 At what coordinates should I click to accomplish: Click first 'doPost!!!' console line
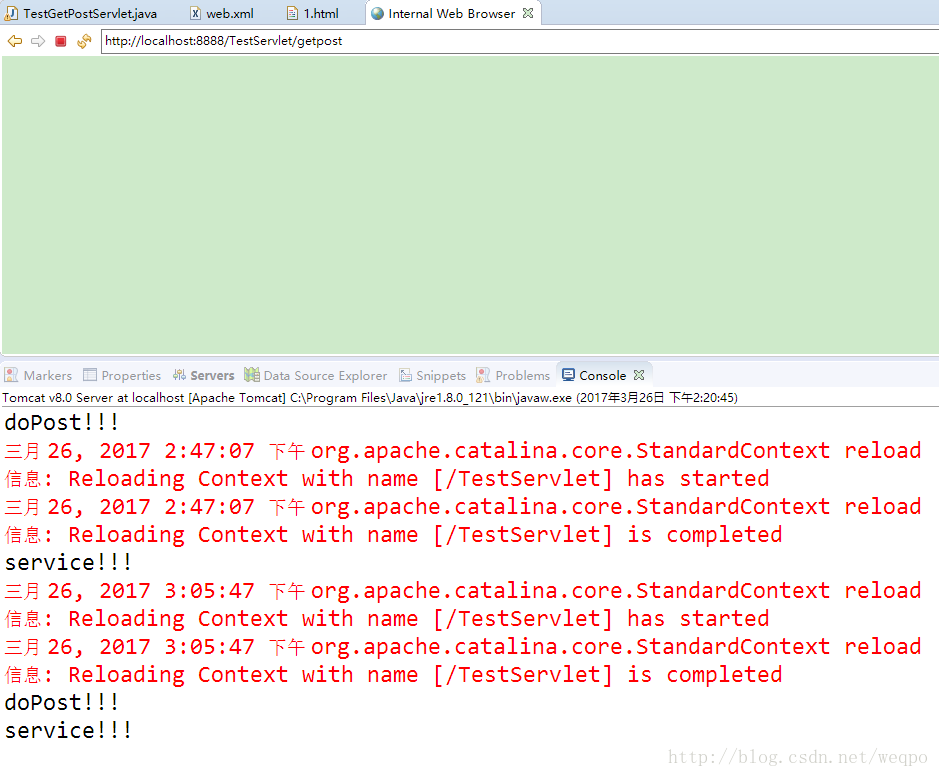coord(62,422)
